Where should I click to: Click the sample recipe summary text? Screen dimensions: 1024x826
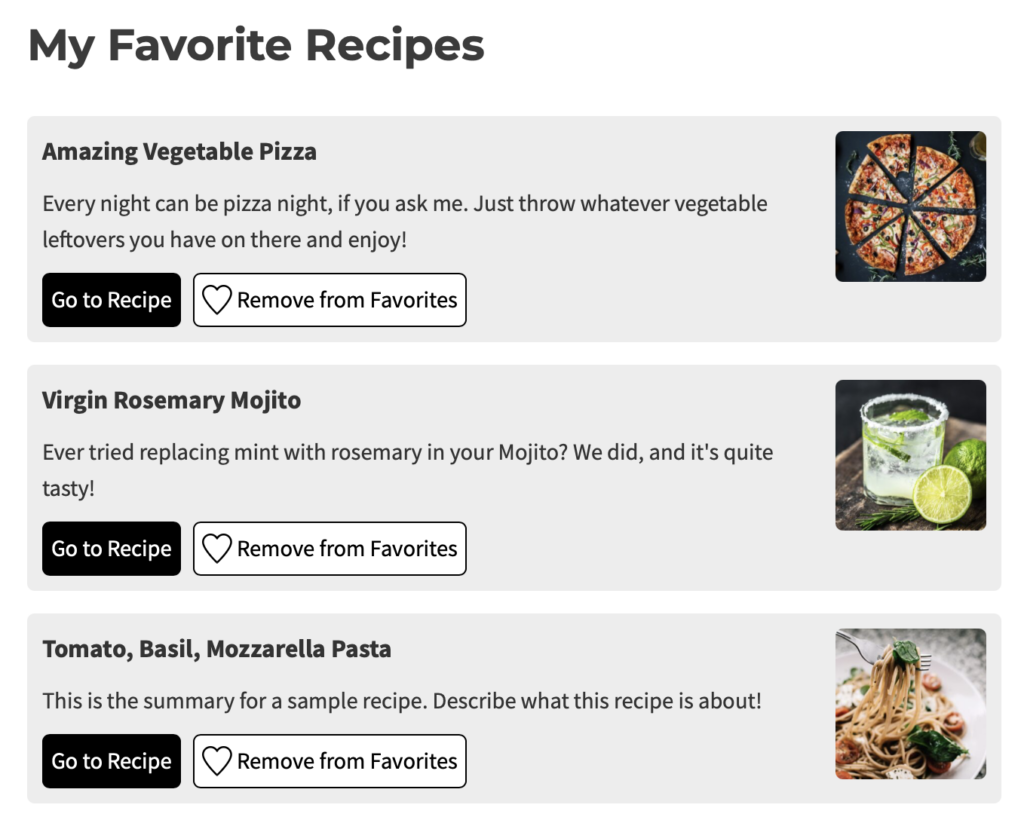tap(401, 701)
